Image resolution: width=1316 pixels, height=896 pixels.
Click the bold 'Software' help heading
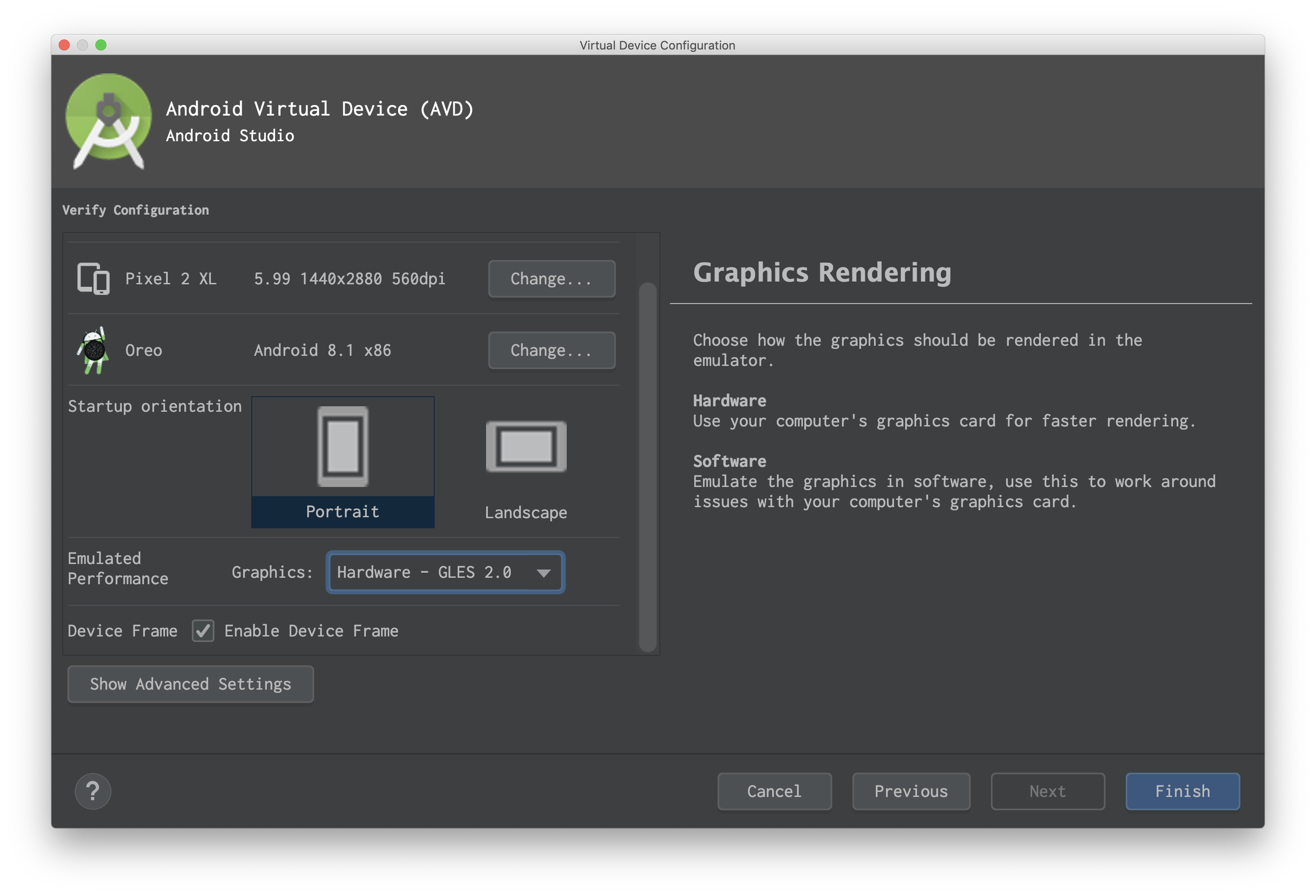click(730, 461)
